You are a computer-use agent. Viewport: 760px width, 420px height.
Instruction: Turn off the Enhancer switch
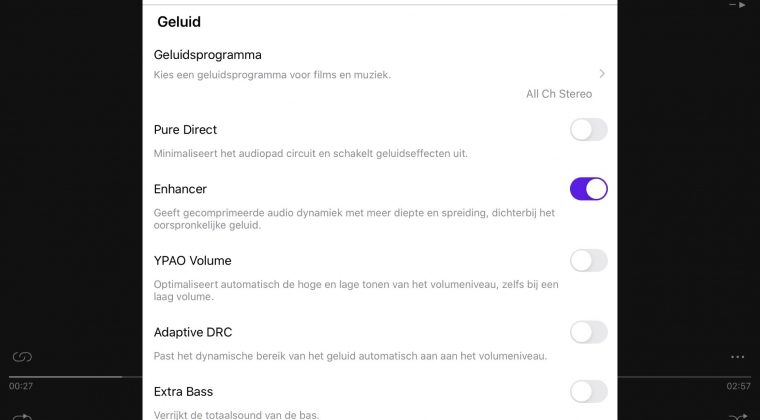(588, 189)
